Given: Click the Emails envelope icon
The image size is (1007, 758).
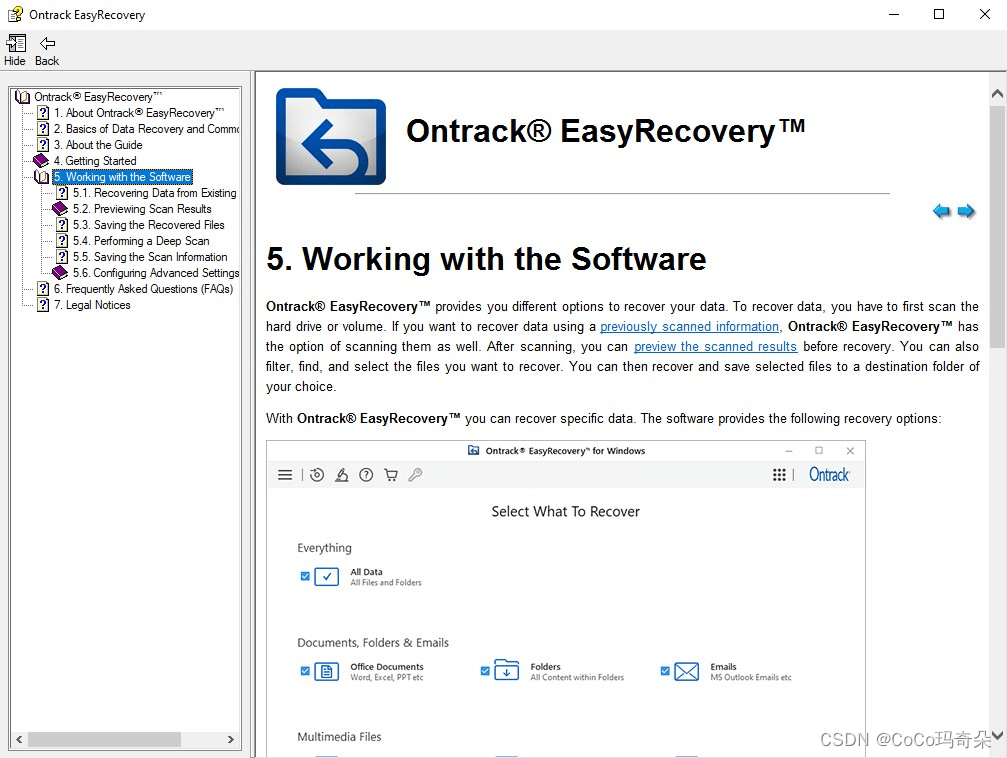Looking at the screenshot, I should (687, 672).
